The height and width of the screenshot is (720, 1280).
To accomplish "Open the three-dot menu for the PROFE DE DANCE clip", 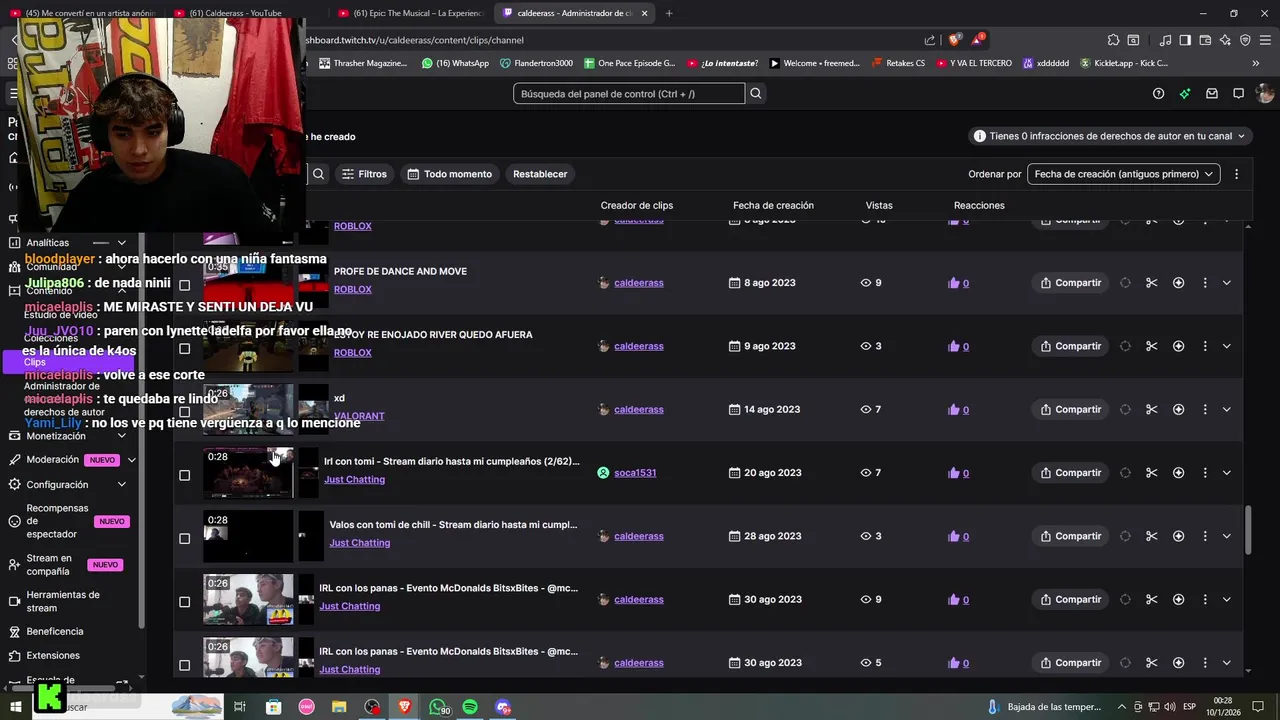I will pos(1205,283).
